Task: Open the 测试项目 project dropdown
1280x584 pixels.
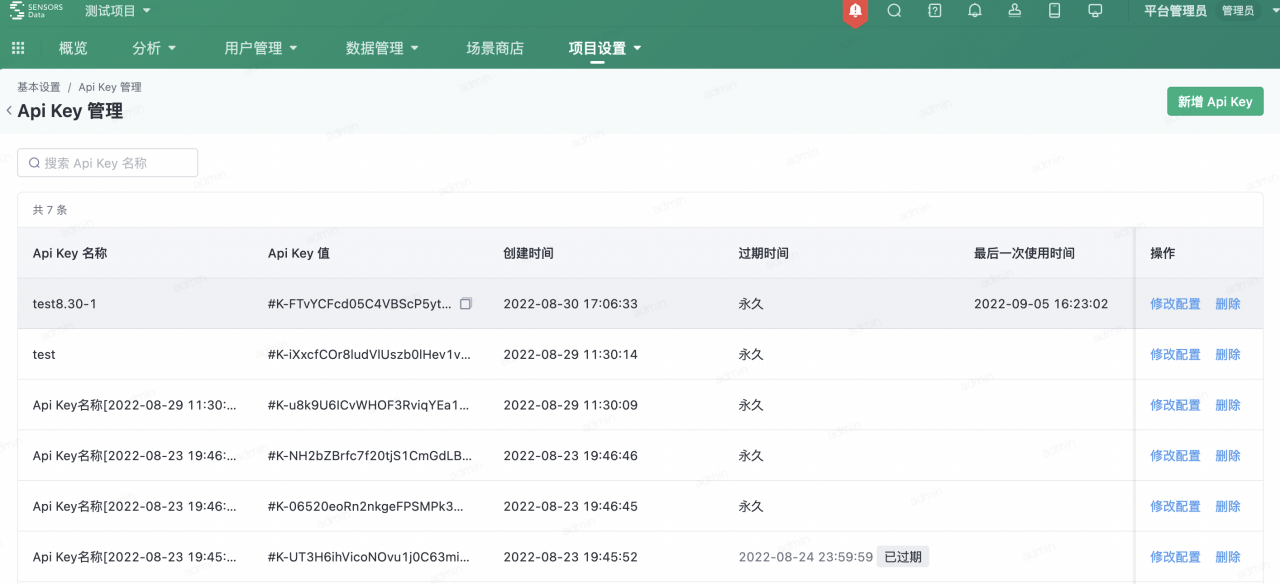Action: pos(118,11)
